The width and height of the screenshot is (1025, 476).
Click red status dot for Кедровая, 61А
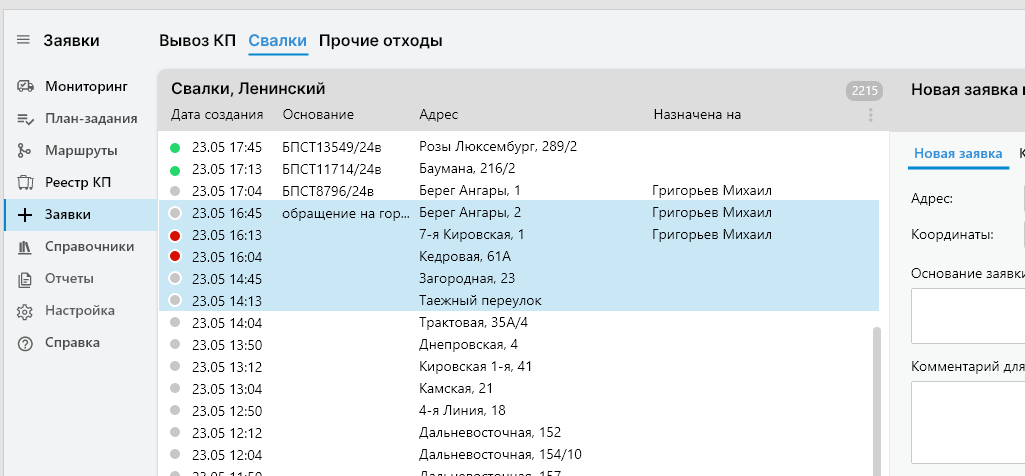(x=175, y=257)
